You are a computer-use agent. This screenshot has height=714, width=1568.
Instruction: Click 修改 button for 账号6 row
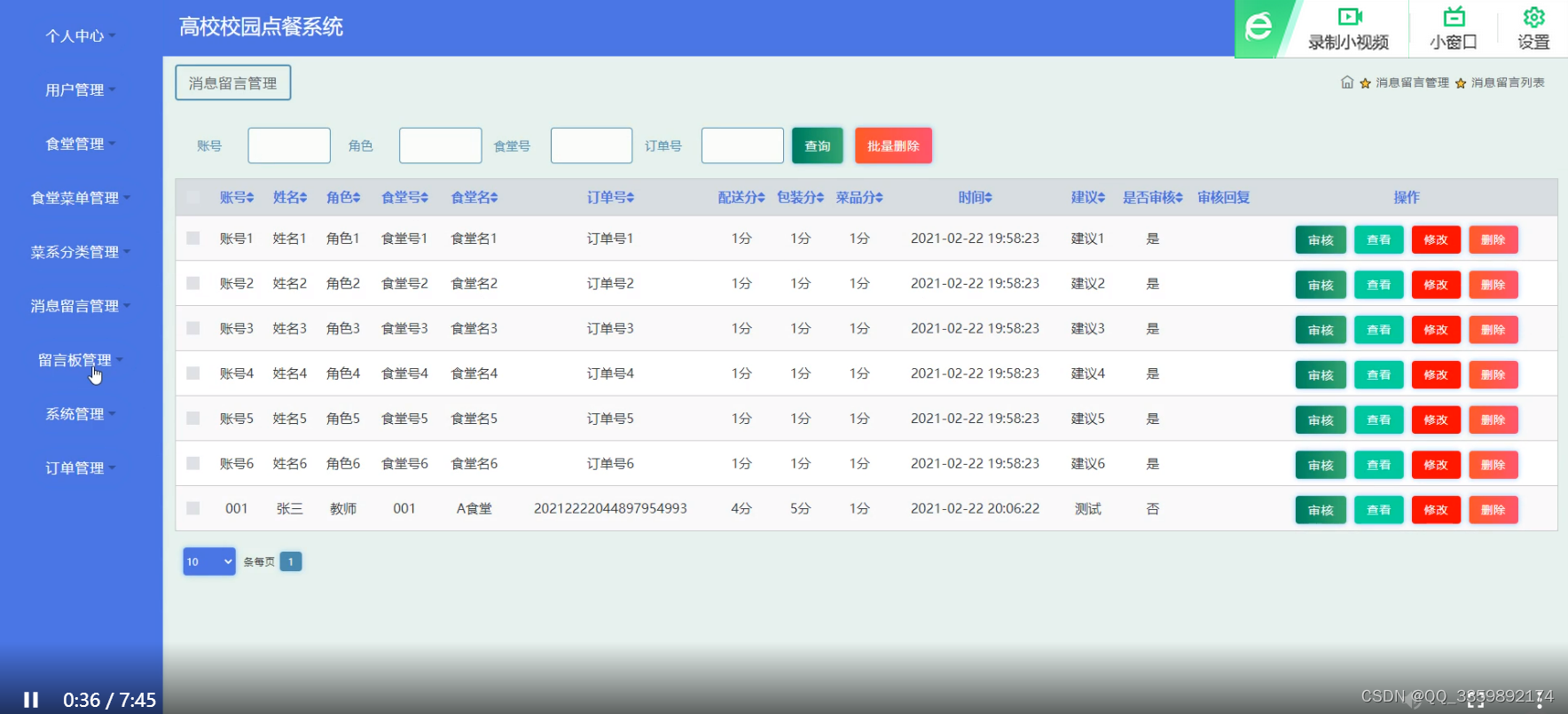point(1436,465)
